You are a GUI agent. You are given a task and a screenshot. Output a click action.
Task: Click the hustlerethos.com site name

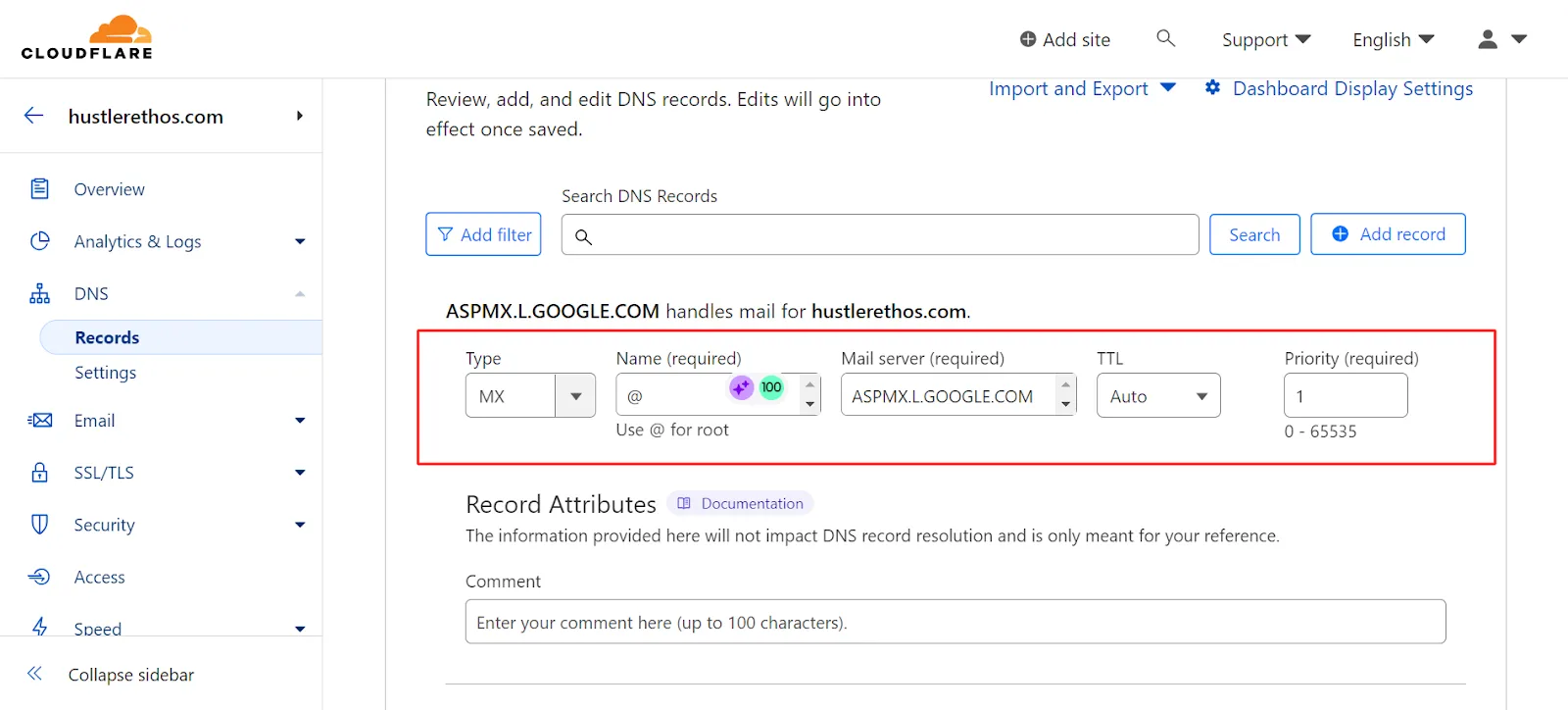pyautogui.click(x=146, y=117)
